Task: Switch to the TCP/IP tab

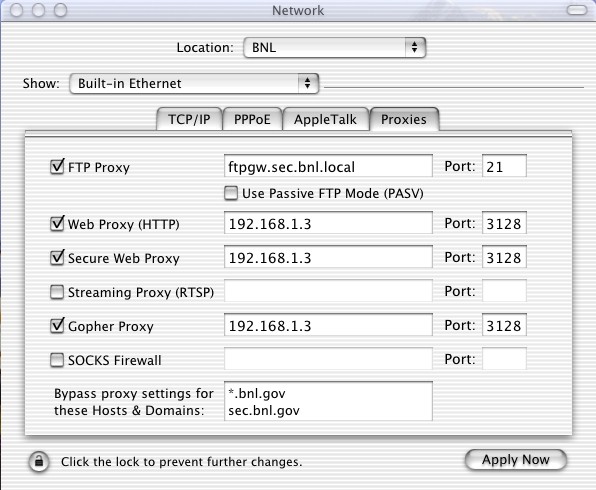Action: click(189, 119)
